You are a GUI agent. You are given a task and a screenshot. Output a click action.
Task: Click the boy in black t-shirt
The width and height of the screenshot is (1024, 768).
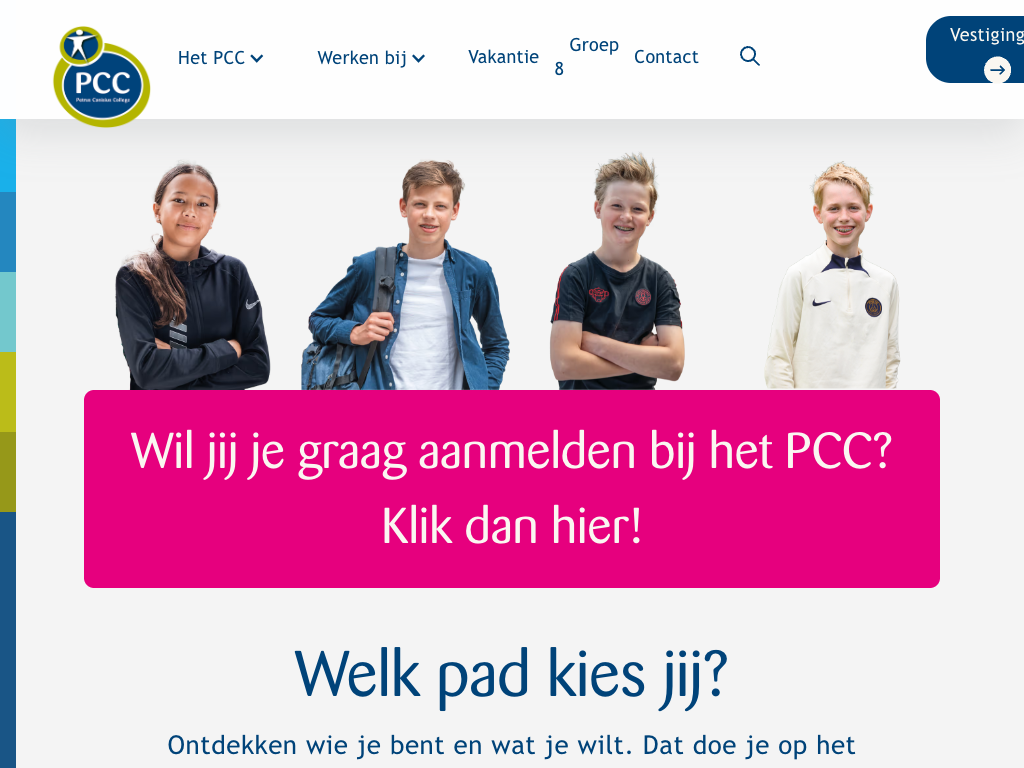pos(617,272)
